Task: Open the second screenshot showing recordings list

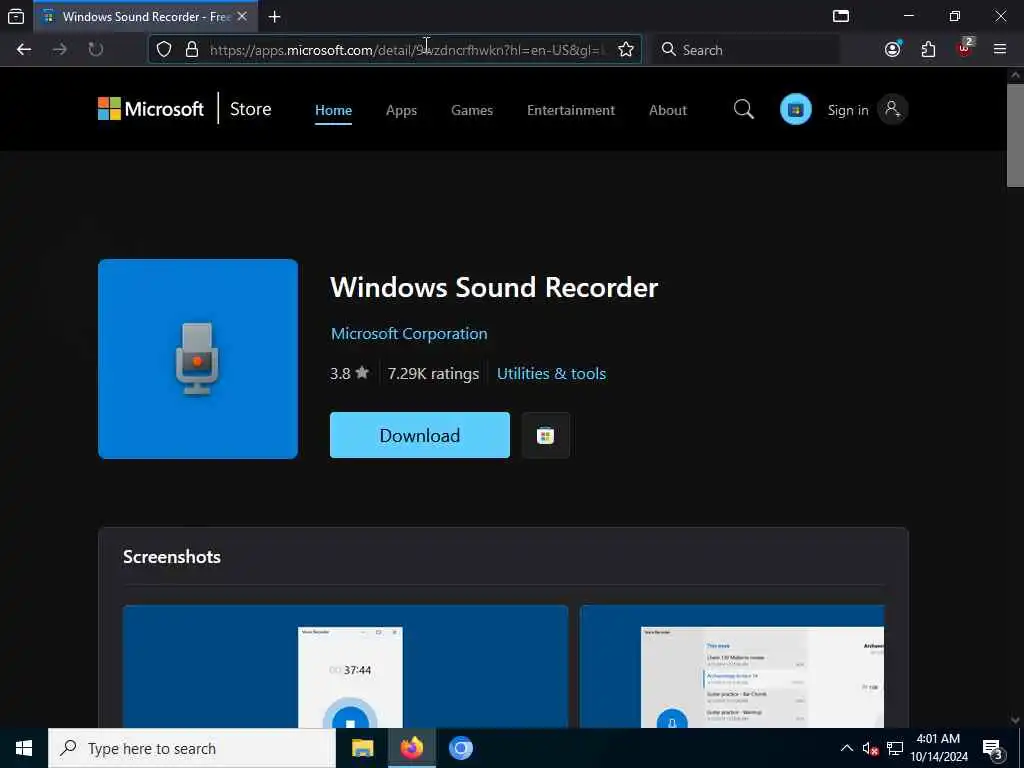Action: (x=731, y=666)
